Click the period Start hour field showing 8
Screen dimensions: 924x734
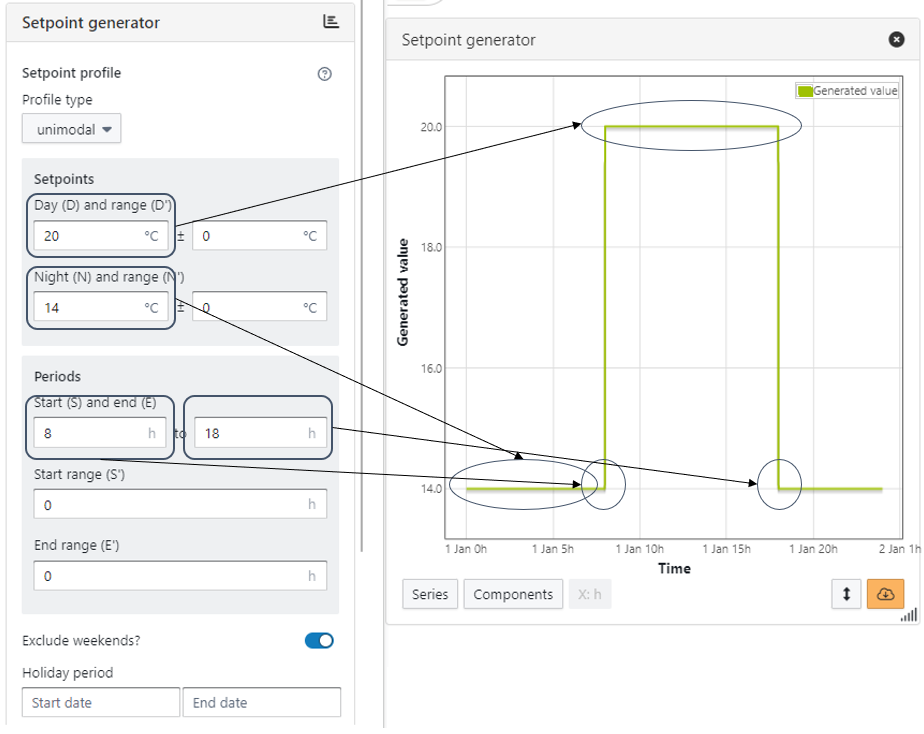pos(90,433)
